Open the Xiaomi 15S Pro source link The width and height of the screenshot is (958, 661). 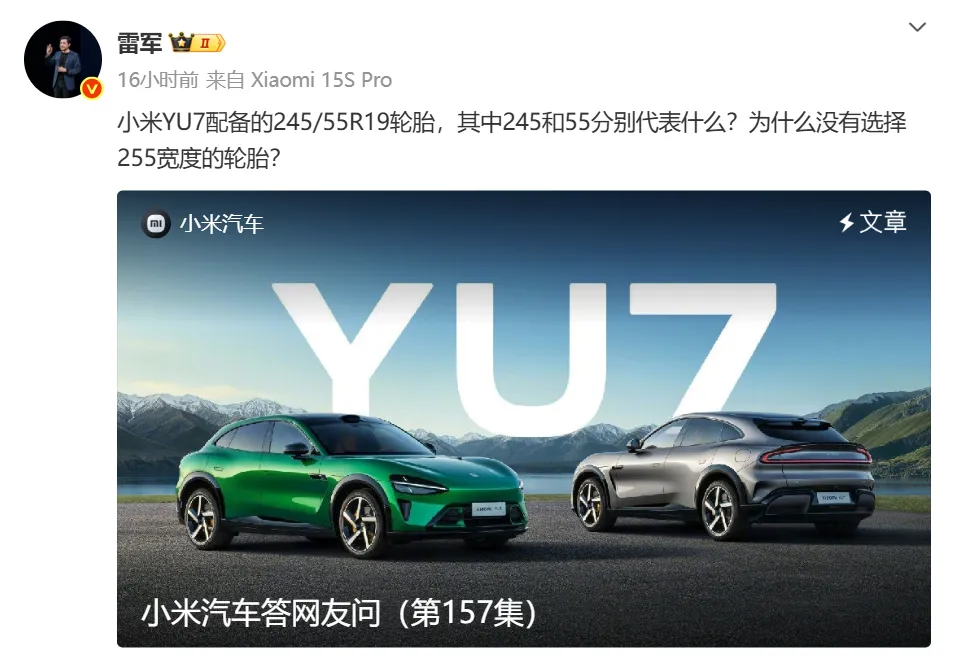point(321,80)
